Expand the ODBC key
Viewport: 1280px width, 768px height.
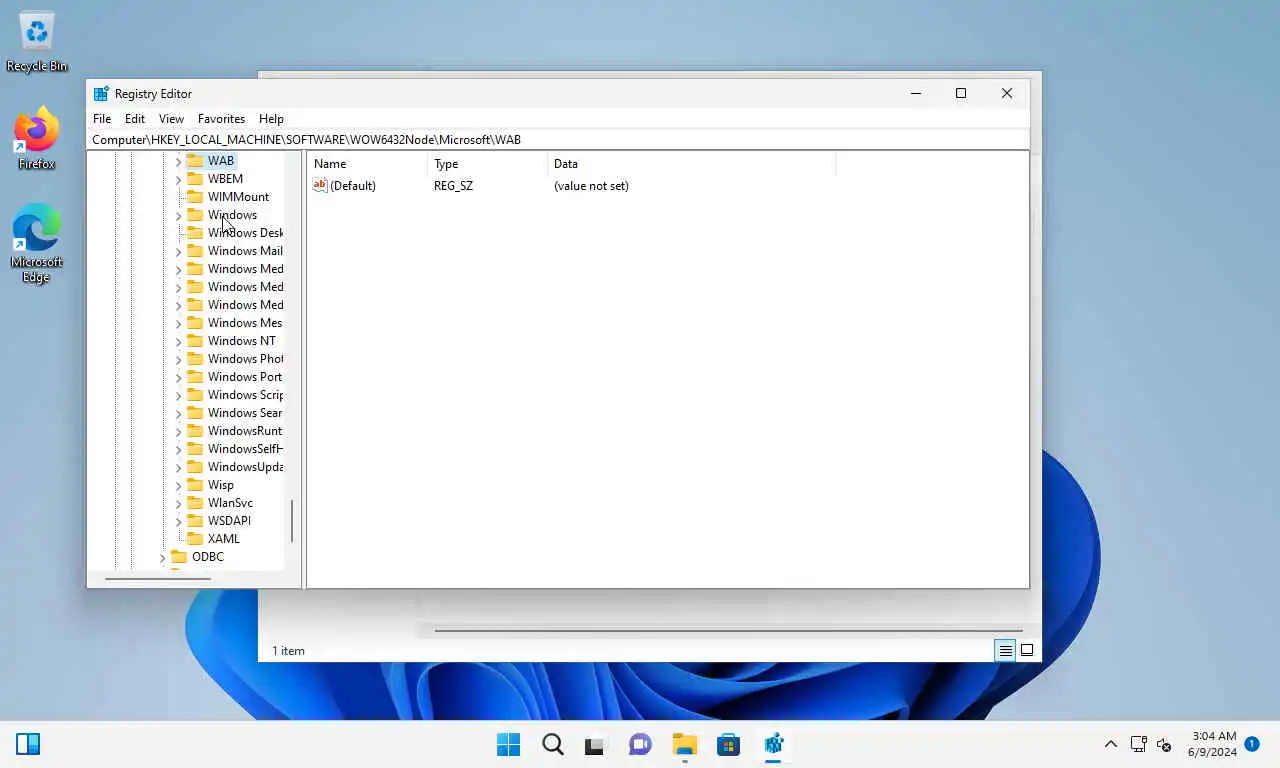pos(163,557)
